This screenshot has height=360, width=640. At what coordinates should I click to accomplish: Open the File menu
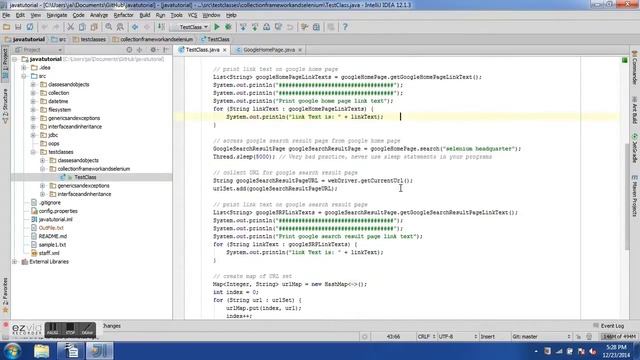pyautogui.click(x=6, y=15)
